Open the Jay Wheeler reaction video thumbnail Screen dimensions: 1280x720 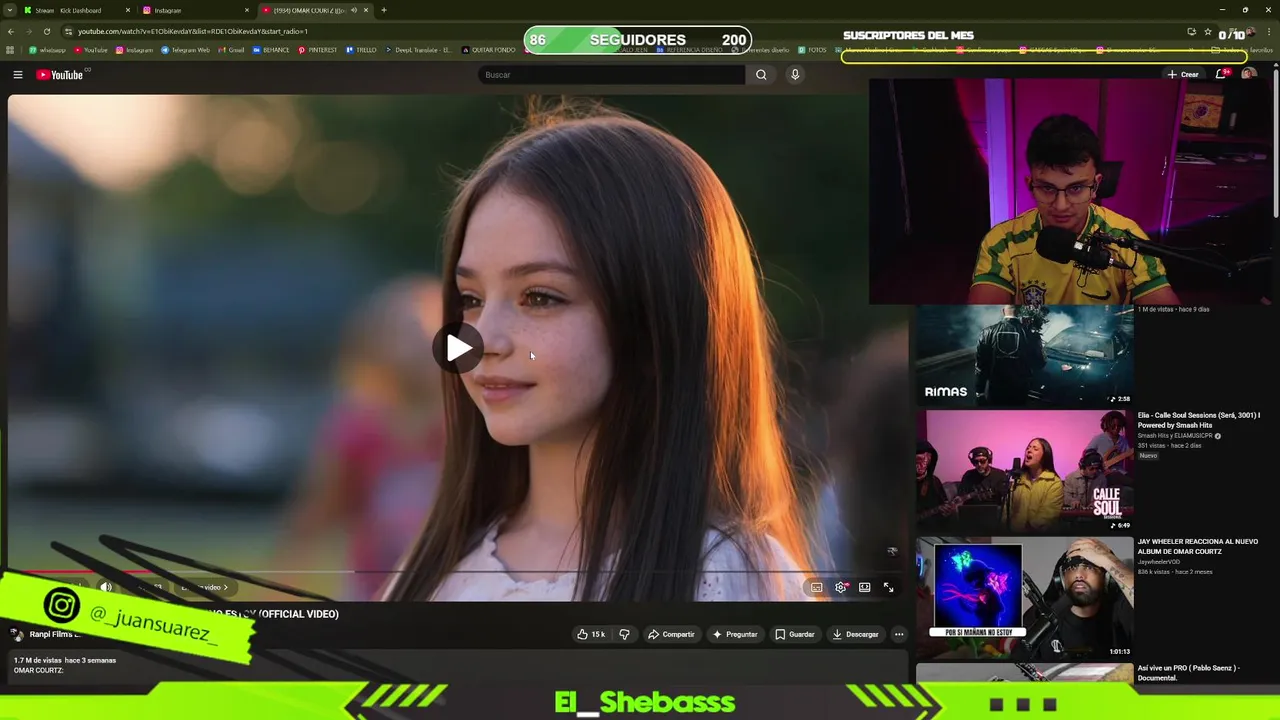pos(1025,598)
